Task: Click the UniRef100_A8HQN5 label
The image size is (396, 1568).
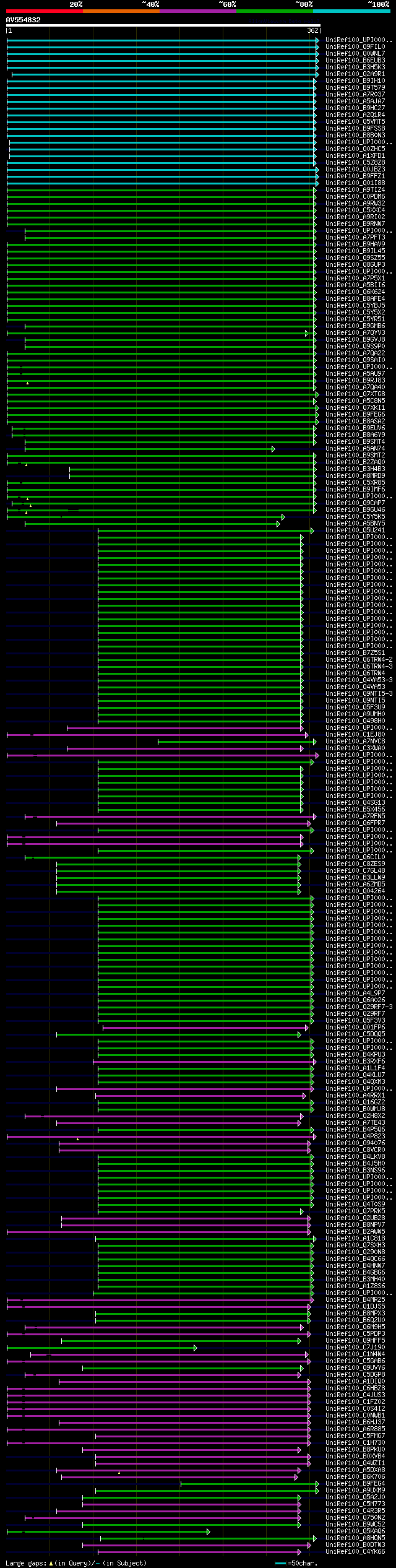Action: tap(355, 1538)
